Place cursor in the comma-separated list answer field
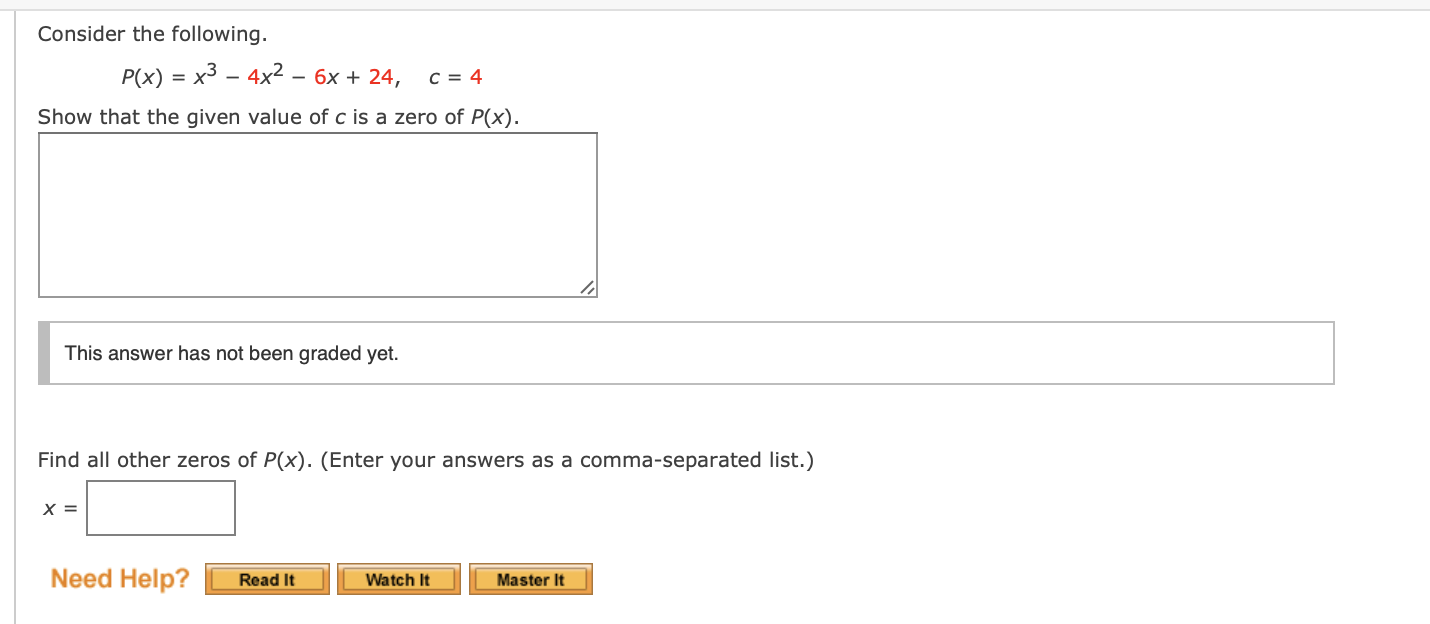The width and height of the screenshot is (1430, 624). coord(160,507)
